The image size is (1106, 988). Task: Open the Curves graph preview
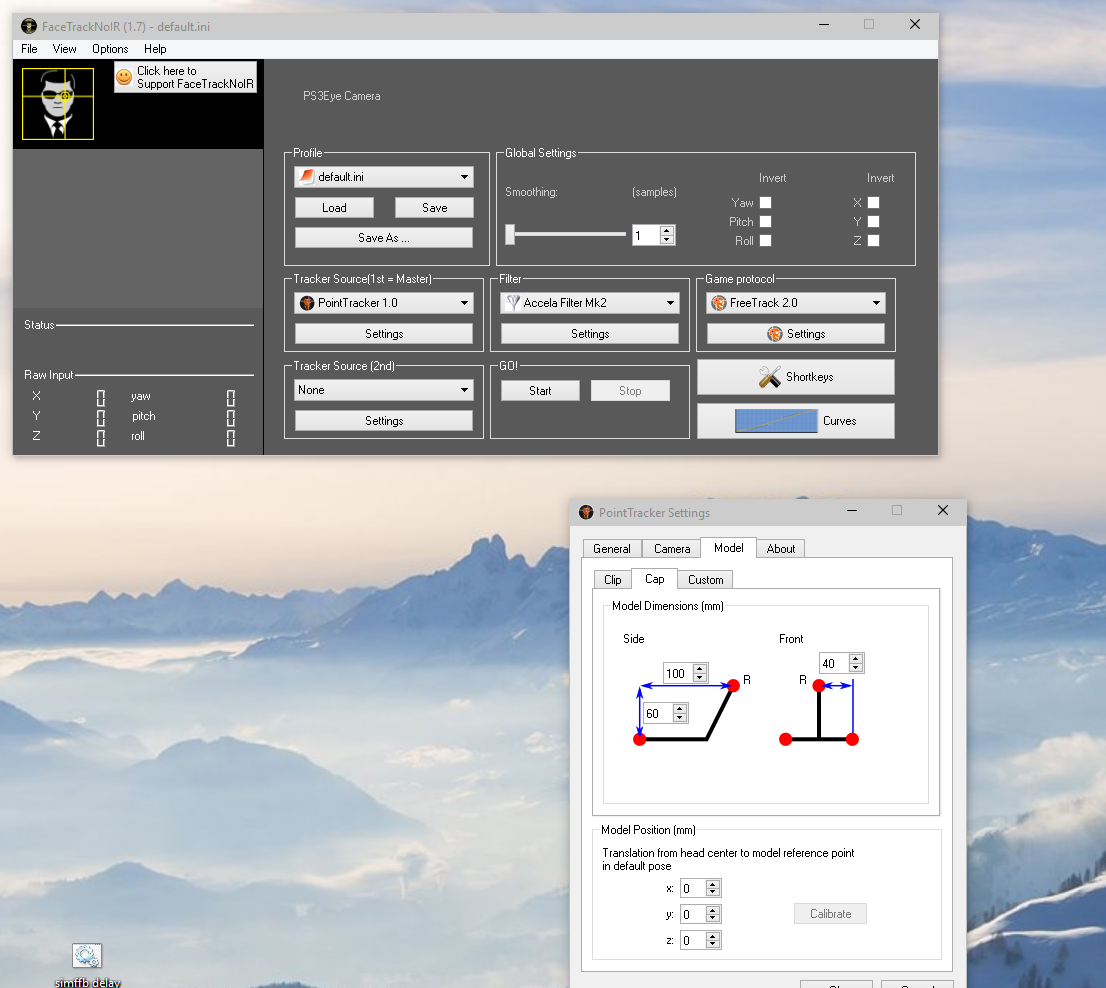click(776, 421)
